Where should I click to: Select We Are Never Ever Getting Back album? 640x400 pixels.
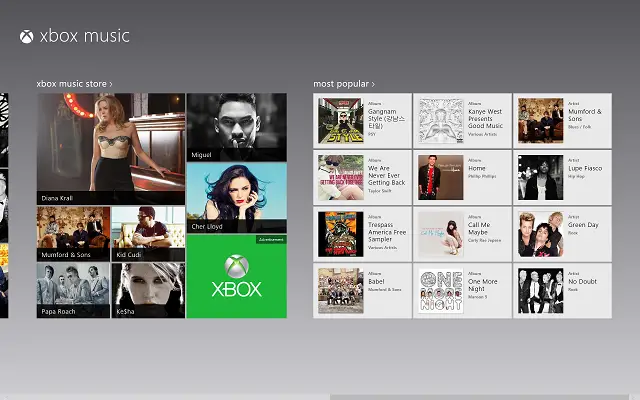(x=362, y=177)
